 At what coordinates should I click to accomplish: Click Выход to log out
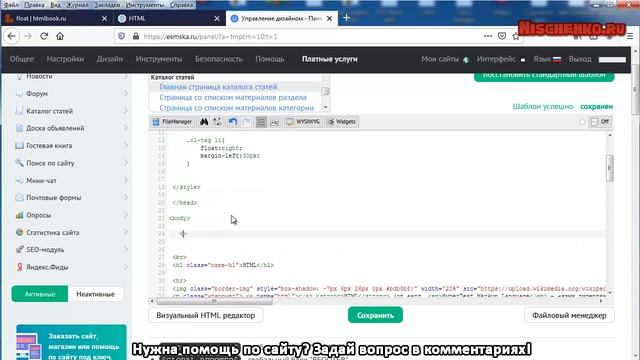click(580, 59)
